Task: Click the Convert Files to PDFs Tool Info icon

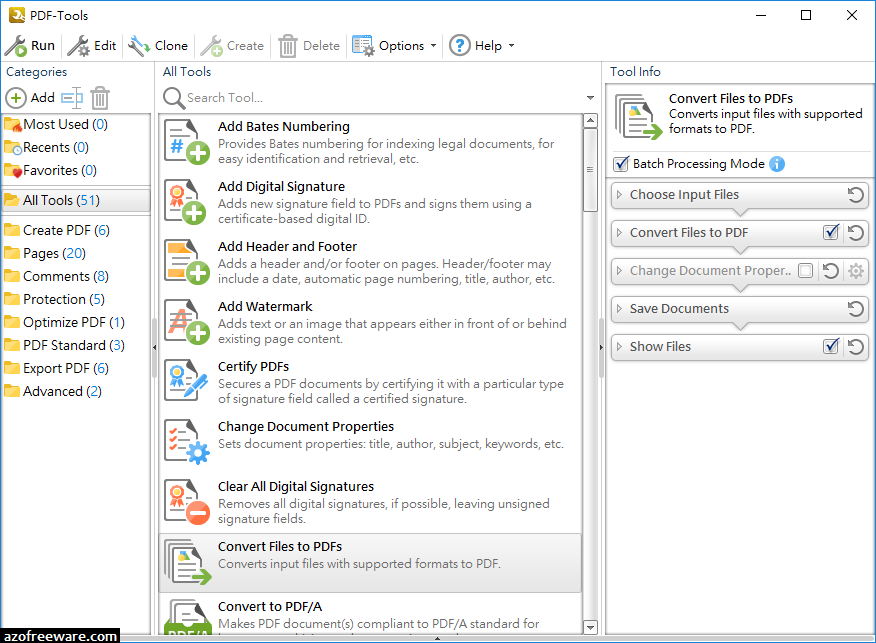Action: 638,117
